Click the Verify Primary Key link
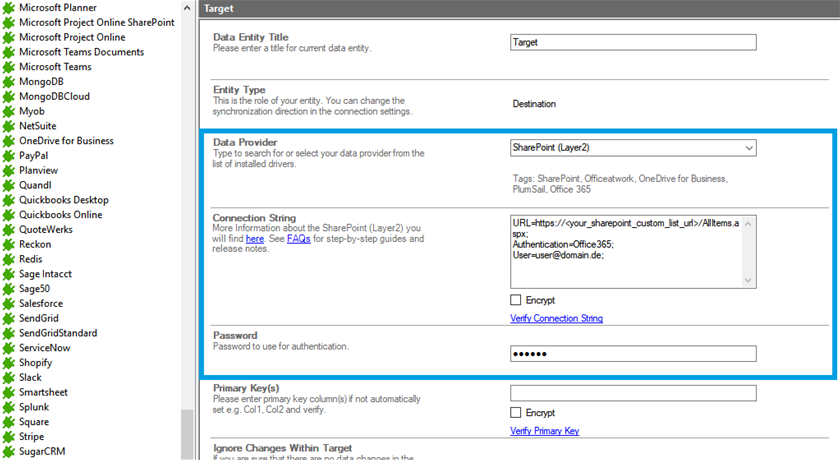Viewport: 840px width, 460px height. (544, 431)
